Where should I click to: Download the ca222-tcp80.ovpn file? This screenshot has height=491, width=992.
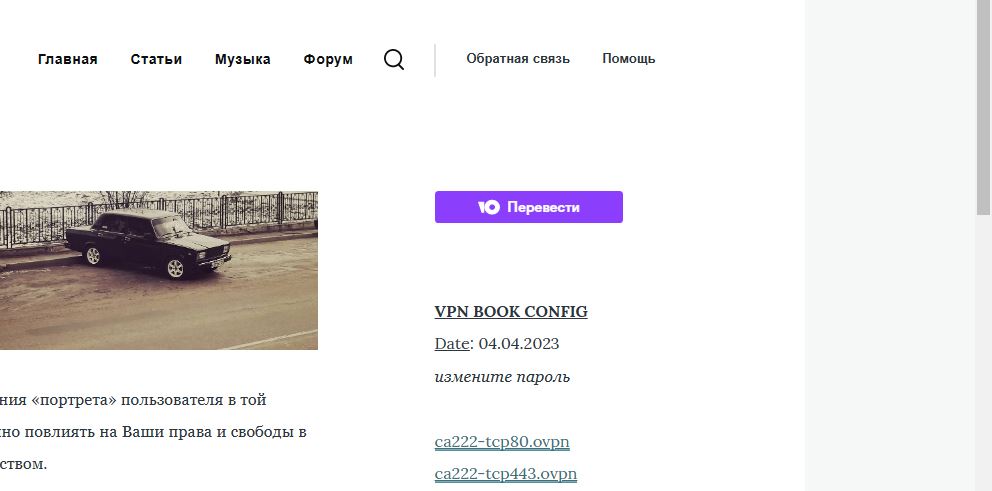[502, 442]
